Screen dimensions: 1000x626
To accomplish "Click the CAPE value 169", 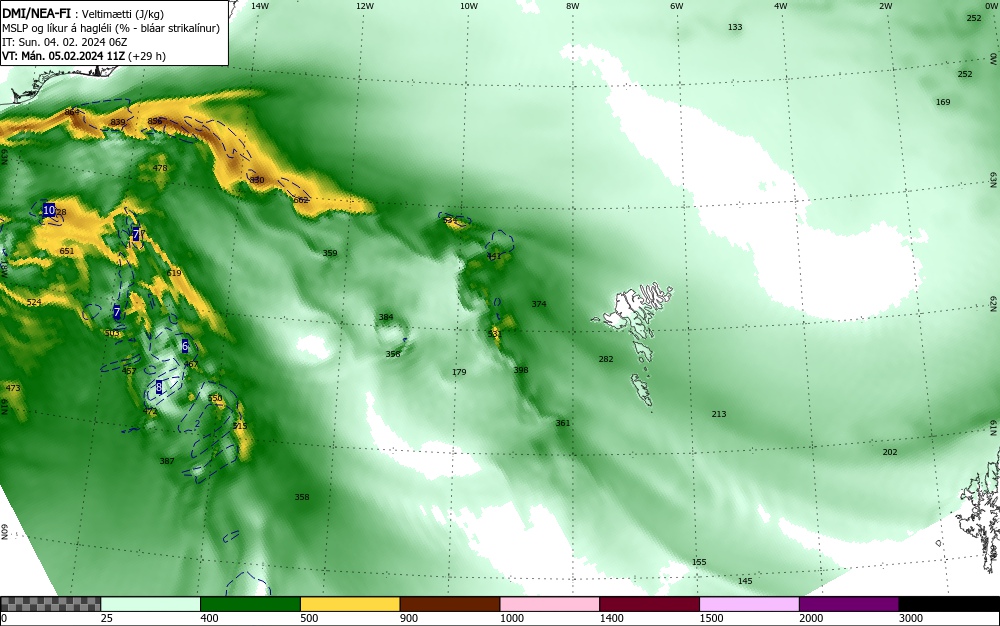I will coord(943,102).
